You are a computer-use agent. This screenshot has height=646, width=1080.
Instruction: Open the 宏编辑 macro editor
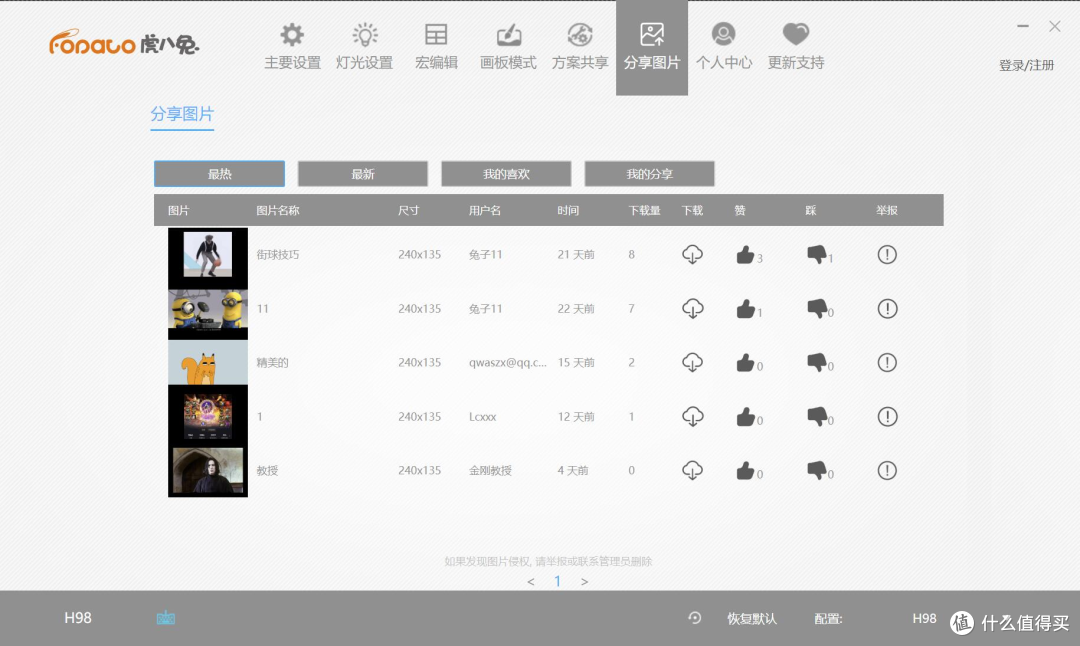pos(436,47)
